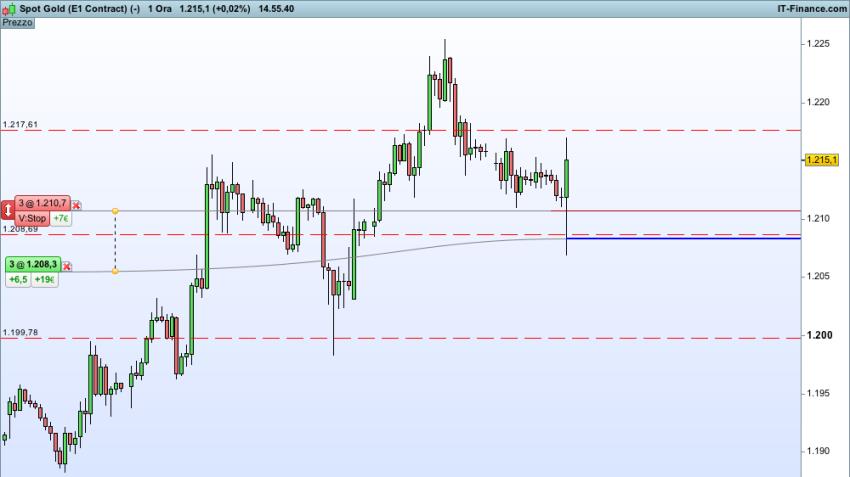
Task: Click the 1.215,1 (+0,02%) quote in header
Action: [x=215, y=9]
